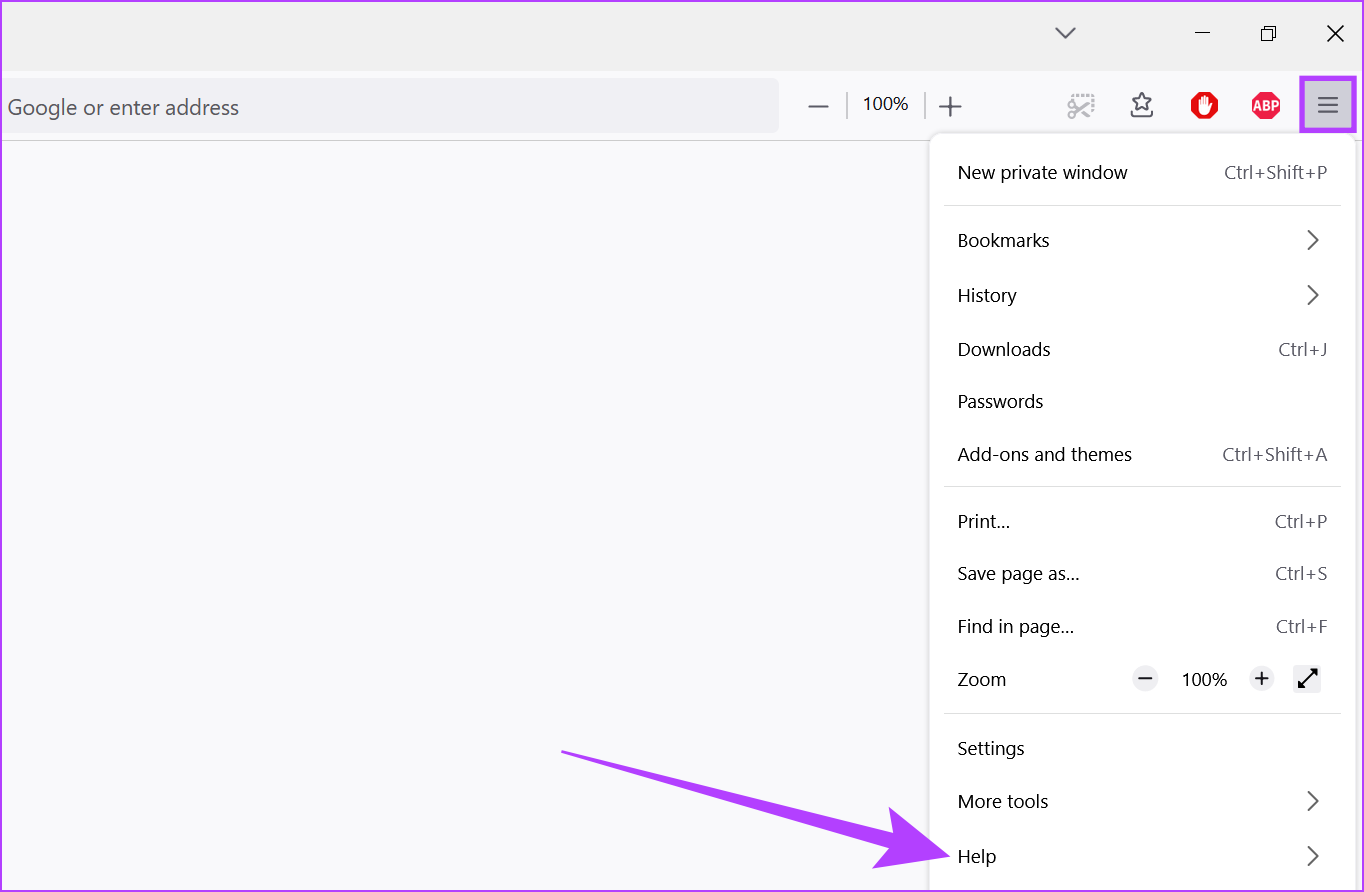Open the list all tabs dropdown arrow
The image size is (1364, 892).
(1065, 33)
